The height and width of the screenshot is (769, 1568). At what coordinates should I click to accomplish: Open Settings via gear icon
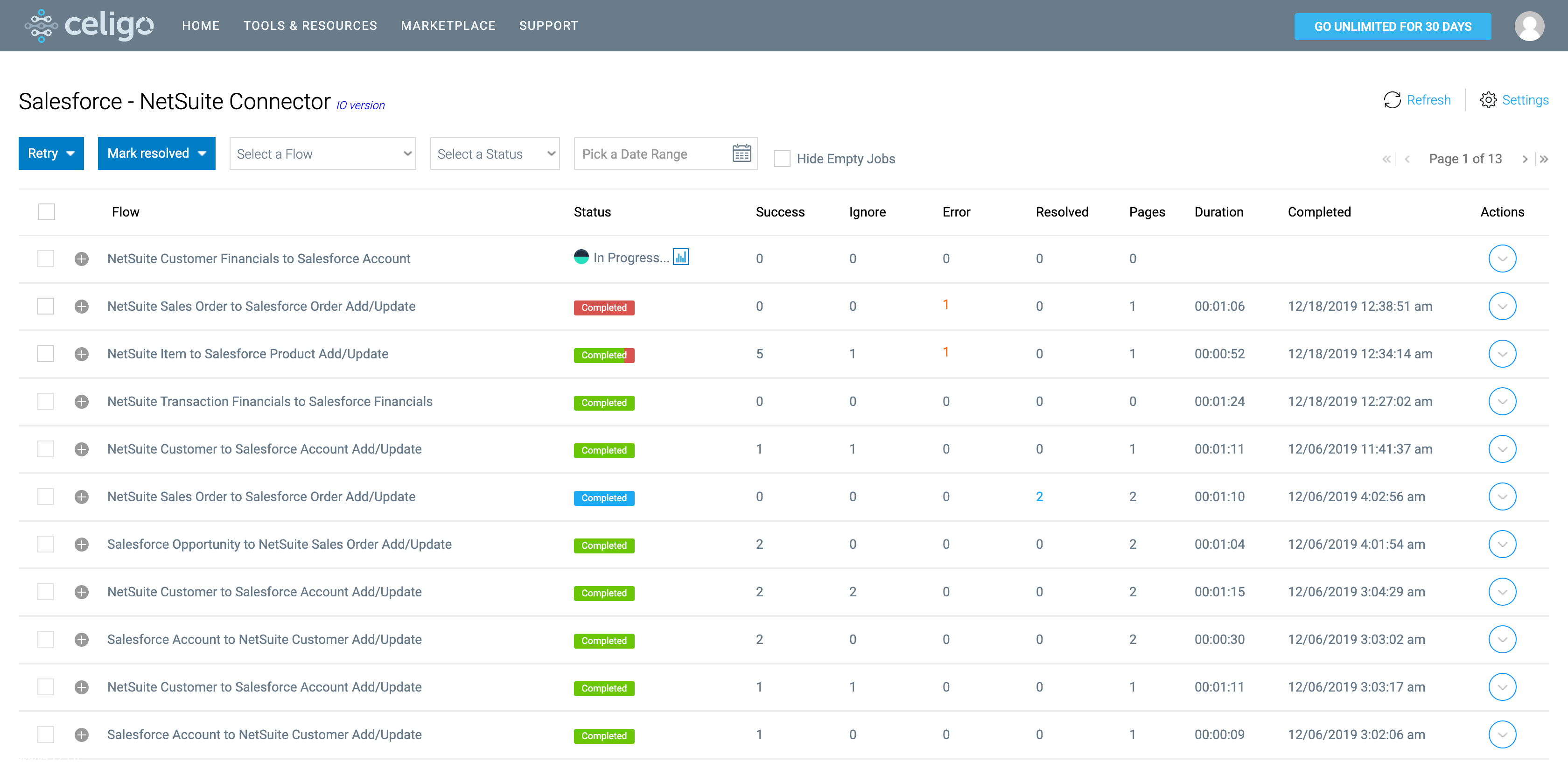(1488, 100)
